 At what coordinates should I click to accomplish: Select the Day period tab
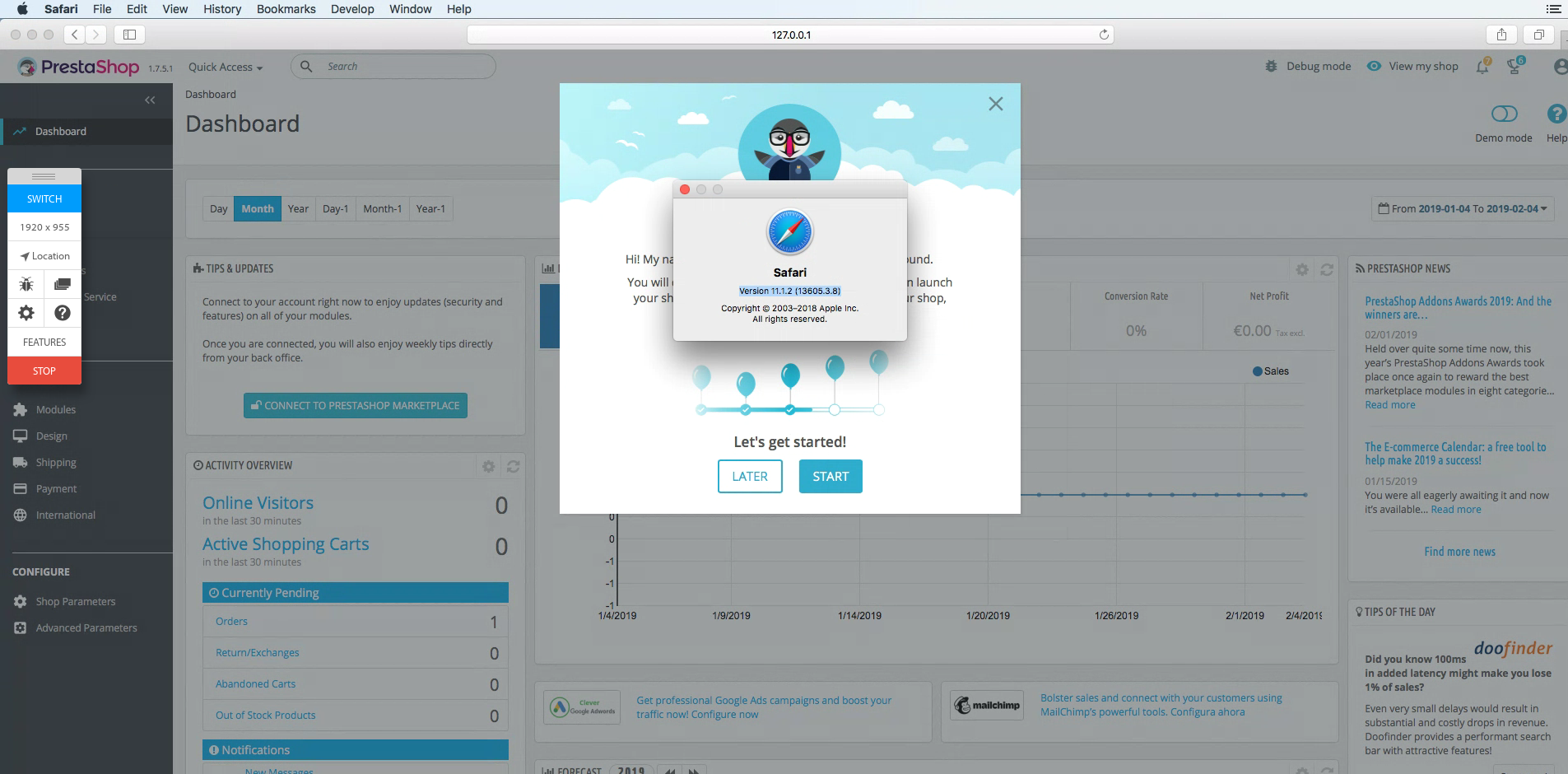pos(218,208)
